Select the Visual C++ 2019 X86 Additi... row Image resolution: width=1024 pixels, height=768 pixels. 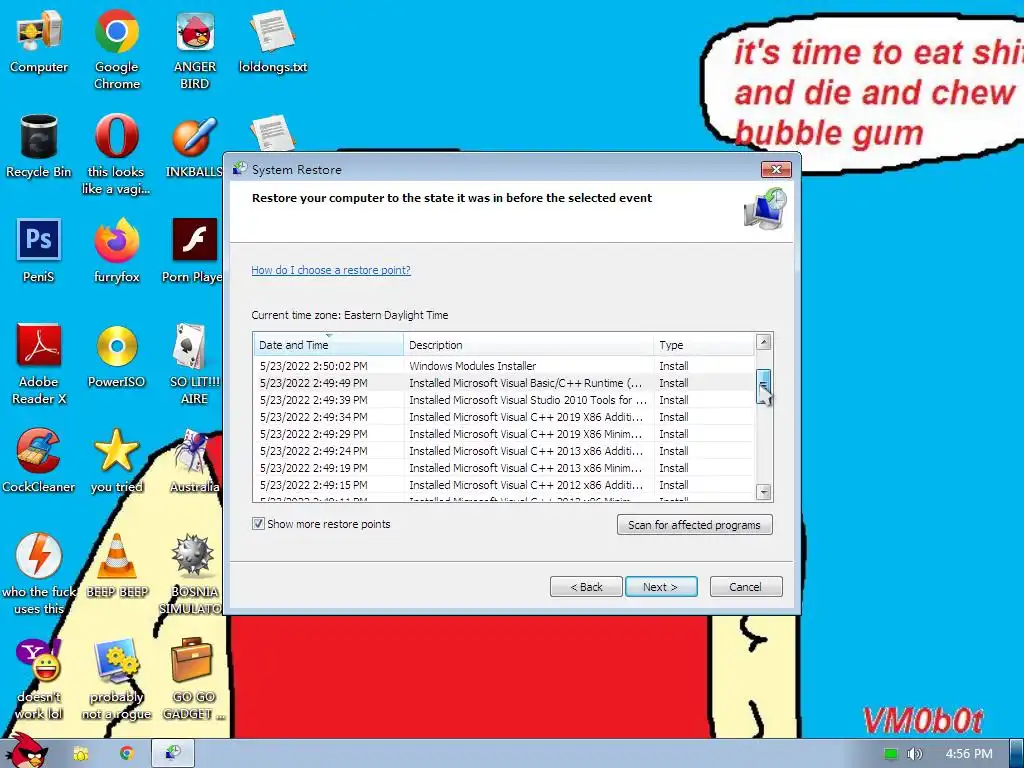(x=504, y=417)
